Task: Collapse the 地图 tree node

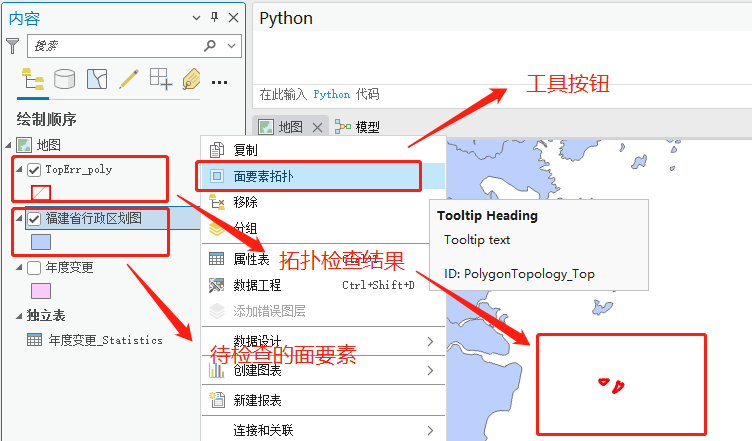Action: point(9,145)
